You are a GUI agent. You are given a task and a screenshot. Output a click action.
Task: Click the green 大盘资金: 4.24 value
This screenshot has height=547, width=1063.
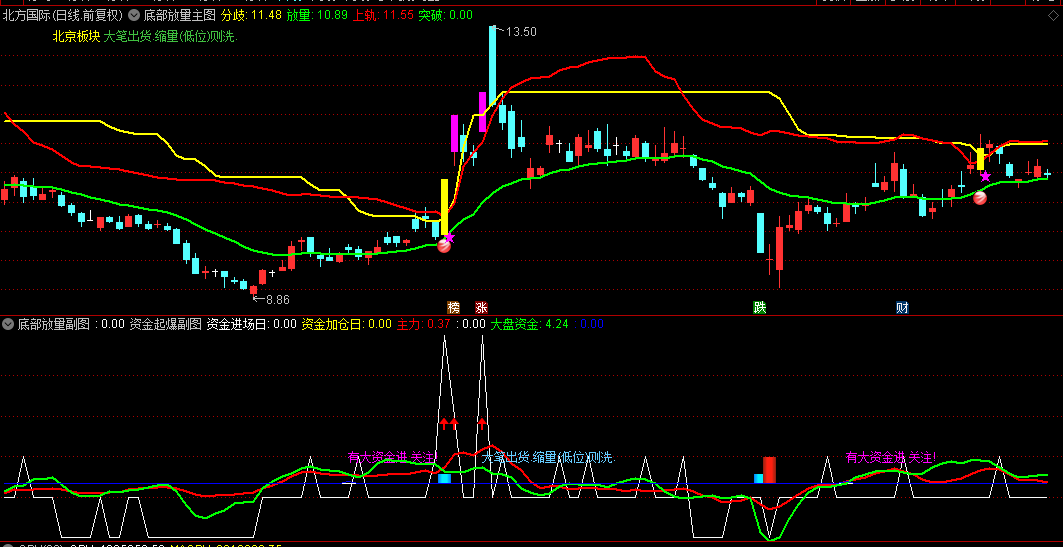(529, 324)
